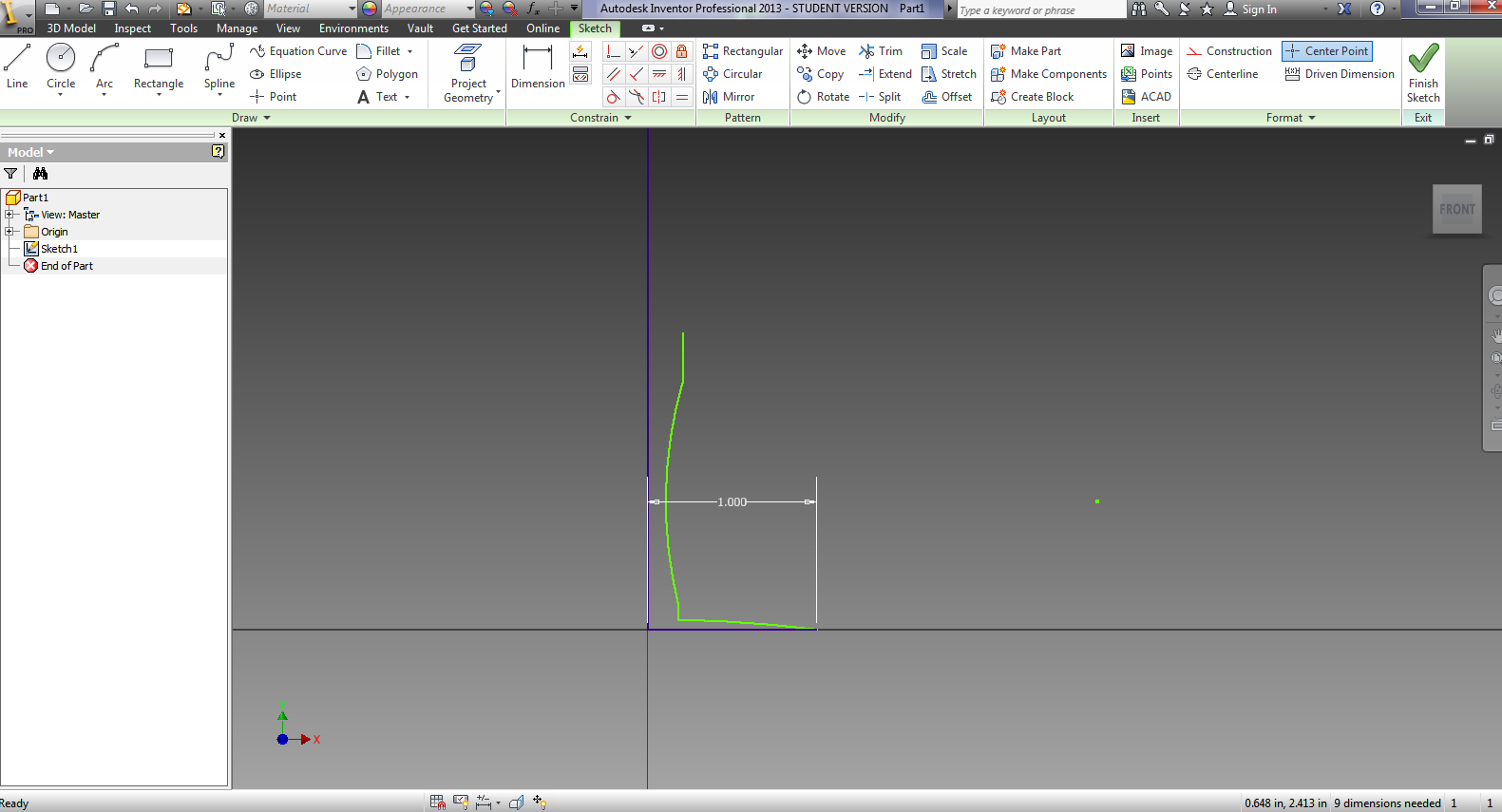
Task: Toggle Construction line format
Action: click(x=1229, y=51)
